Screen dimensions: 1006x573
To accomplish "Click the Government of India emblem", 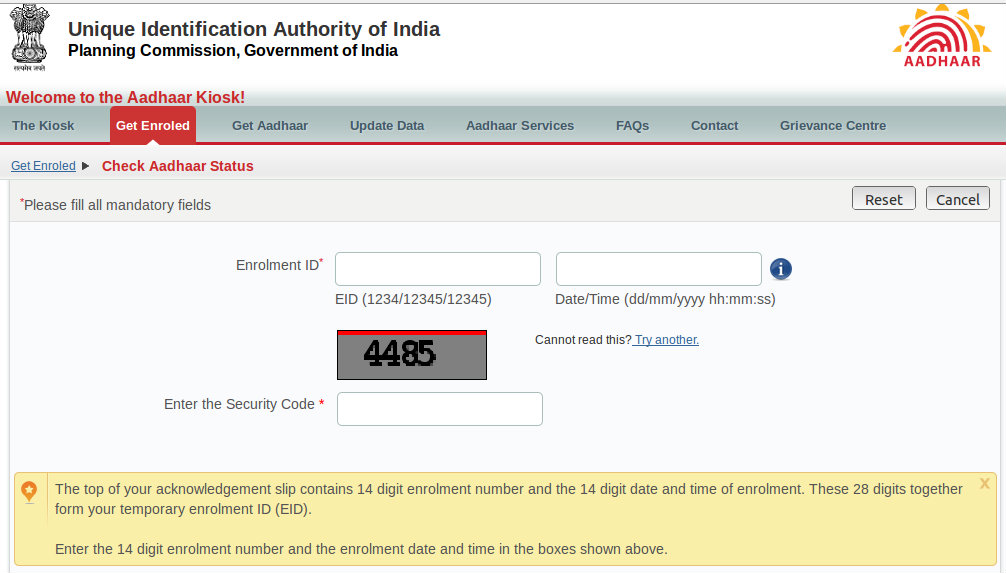I will point(30,38).
